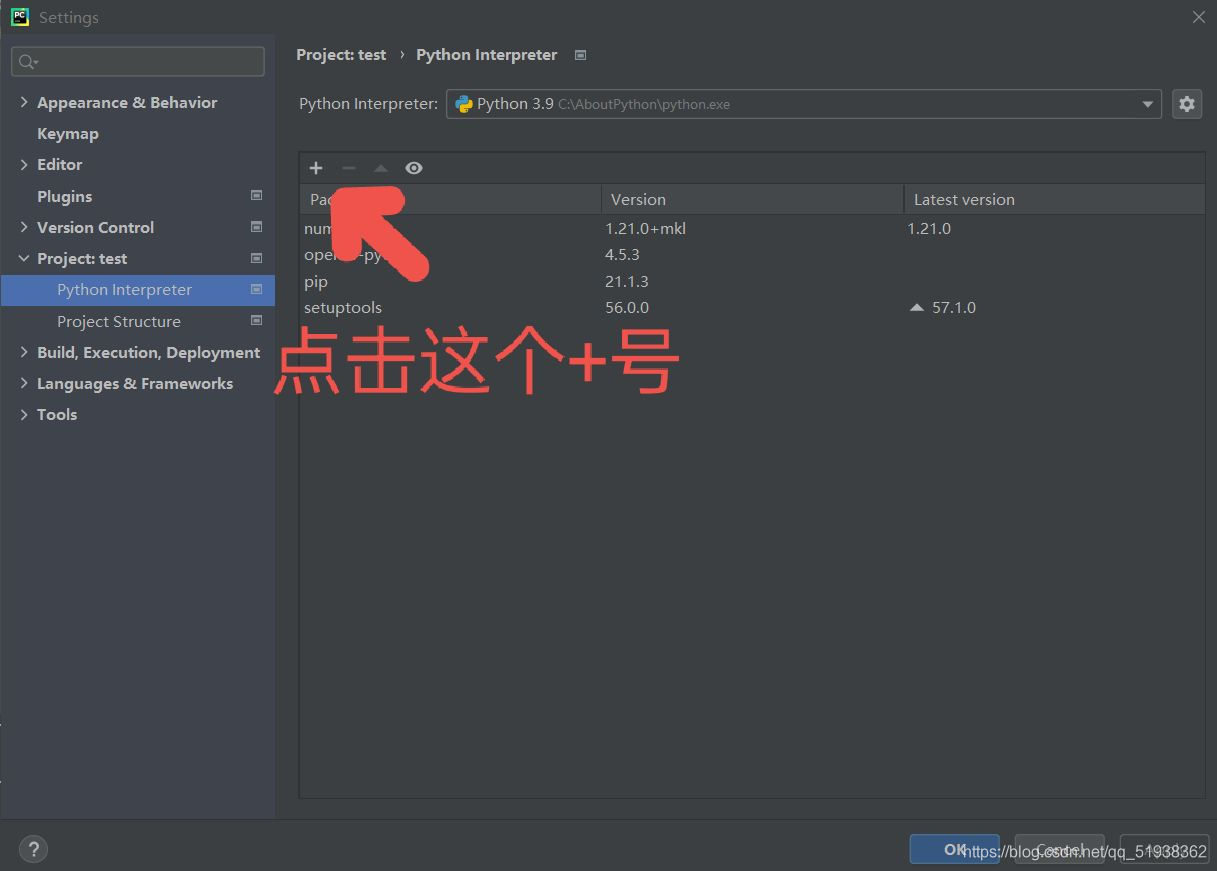Click the icon next to Python Interpreter breadcrumb
1217x871 pixels.
tap(580, 55)
